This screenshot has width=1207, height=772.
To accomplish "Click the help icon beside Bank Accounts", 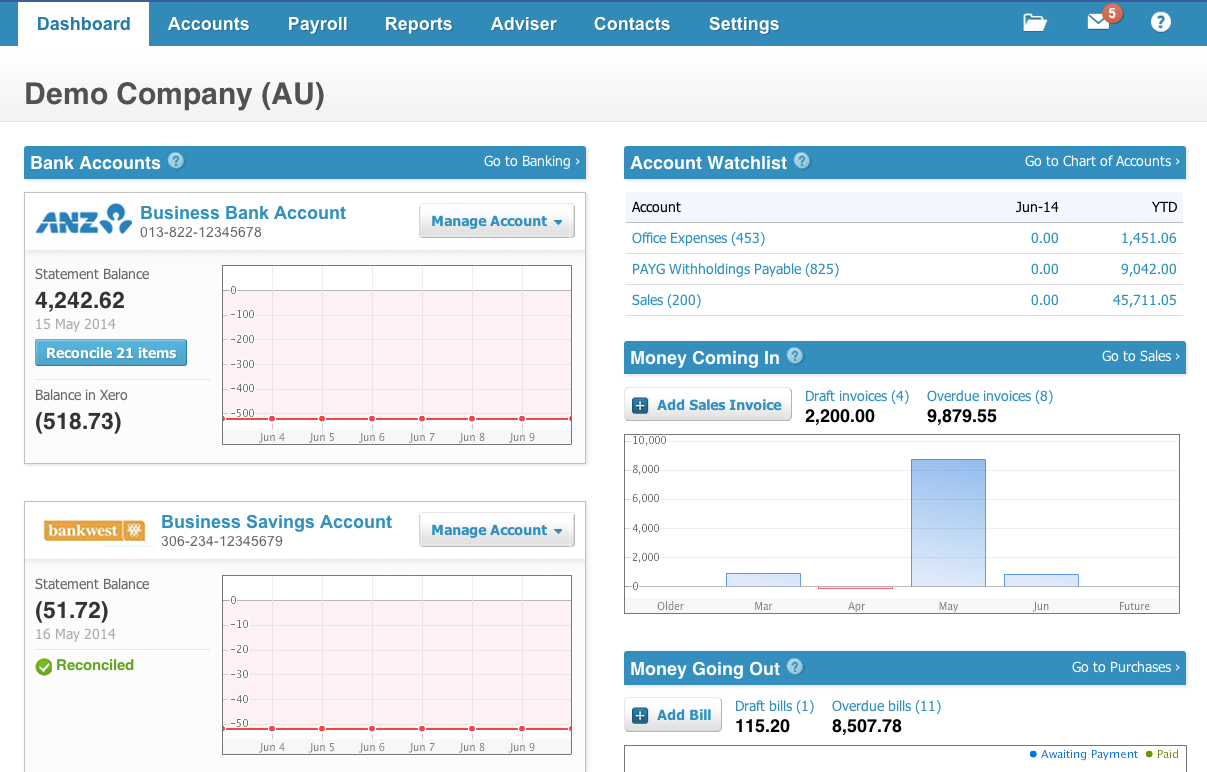I will [176, 162].
